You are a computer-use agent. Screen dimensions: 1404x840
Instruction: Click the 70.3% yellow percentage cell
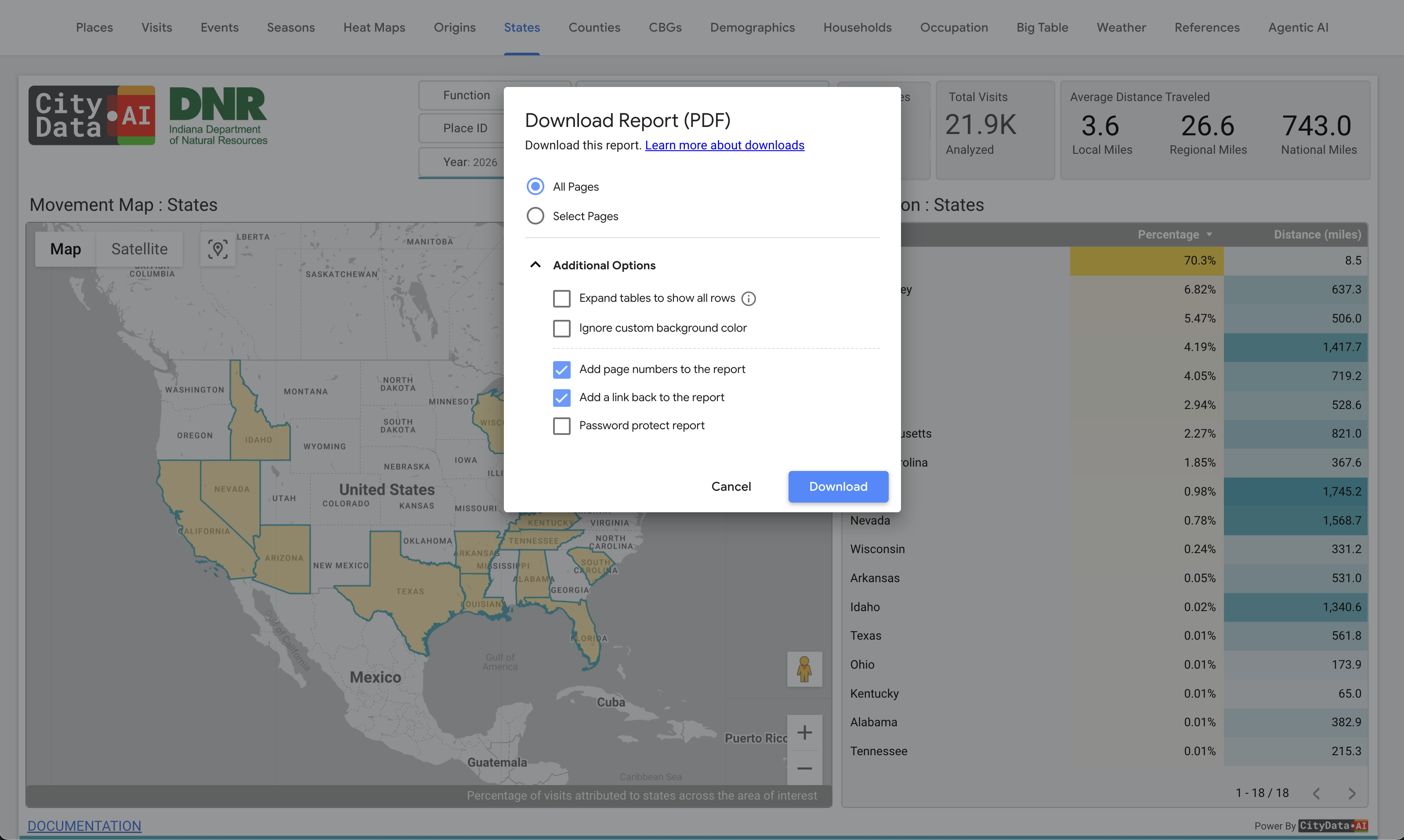click(1147, 261)
